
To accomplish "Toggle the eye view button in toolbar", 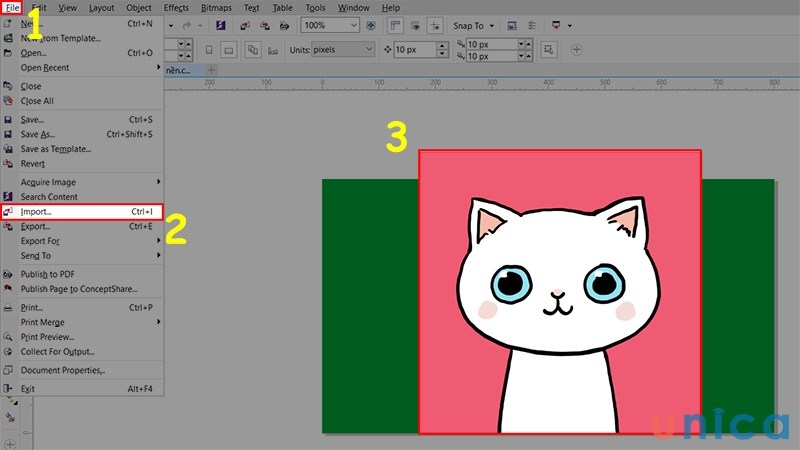I will click(x=415, y=25).
